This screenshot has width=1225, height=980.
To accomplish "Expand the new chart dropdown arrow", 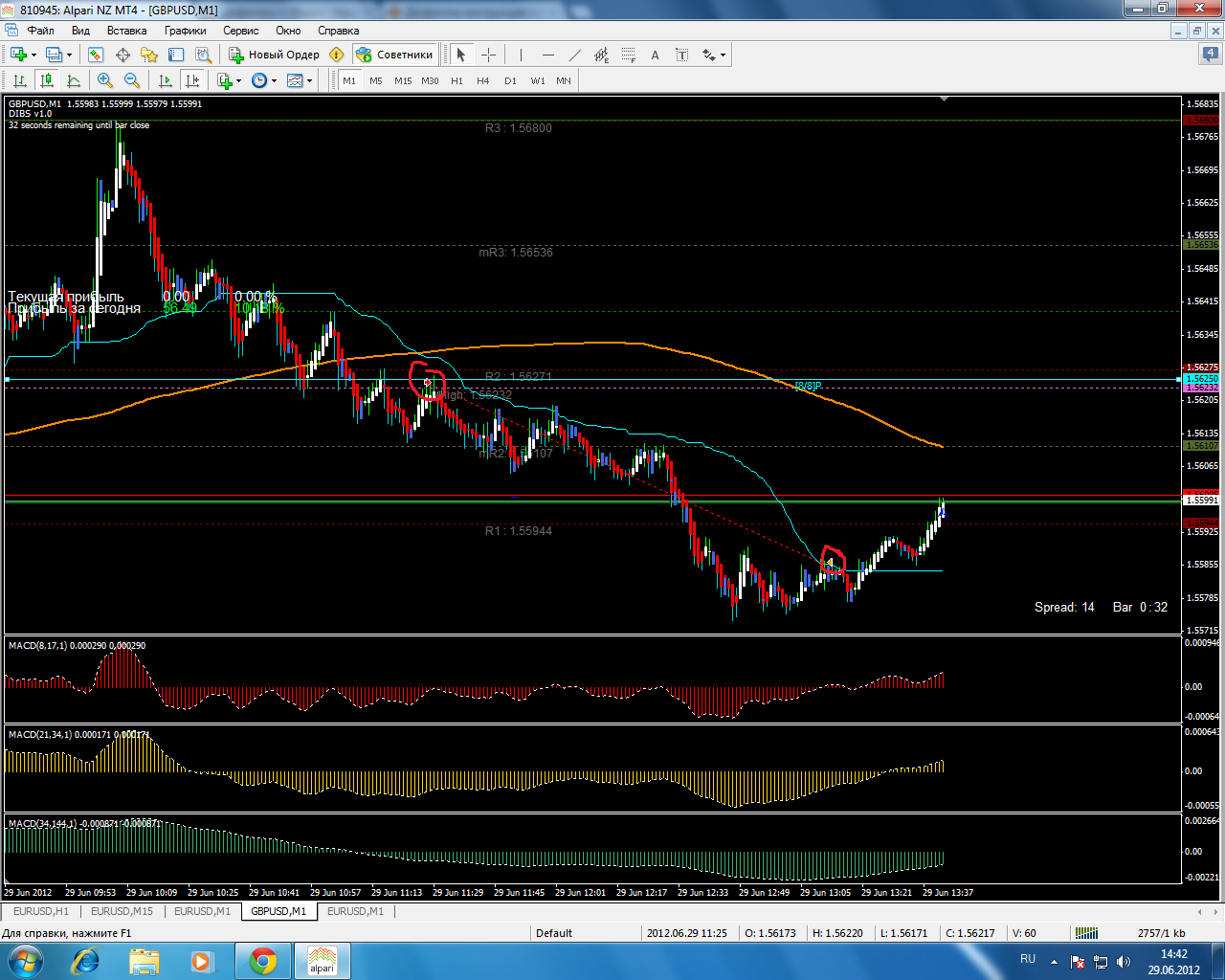I will coord(33,55).
